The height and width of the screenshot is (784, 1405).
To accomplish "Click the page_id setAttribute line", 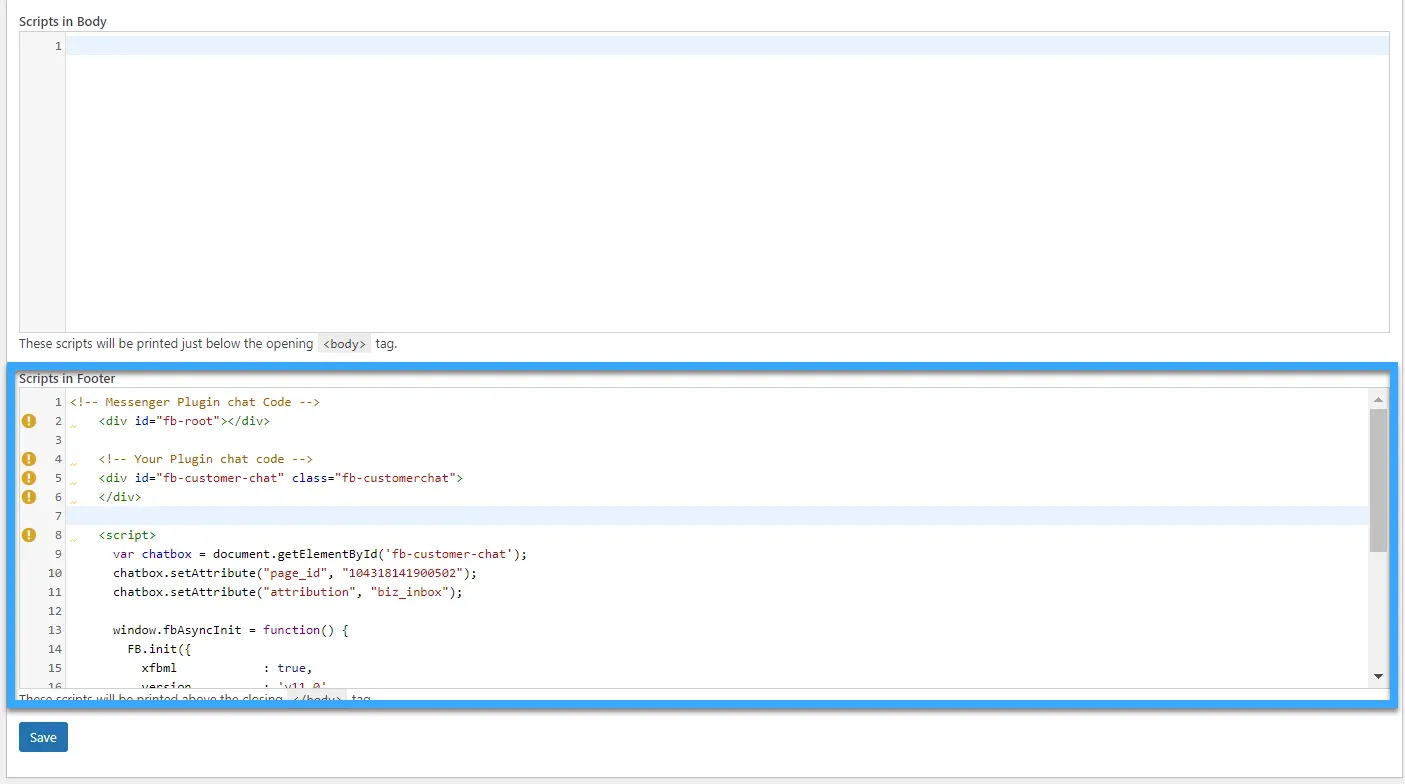I will (x=295, y=573).
